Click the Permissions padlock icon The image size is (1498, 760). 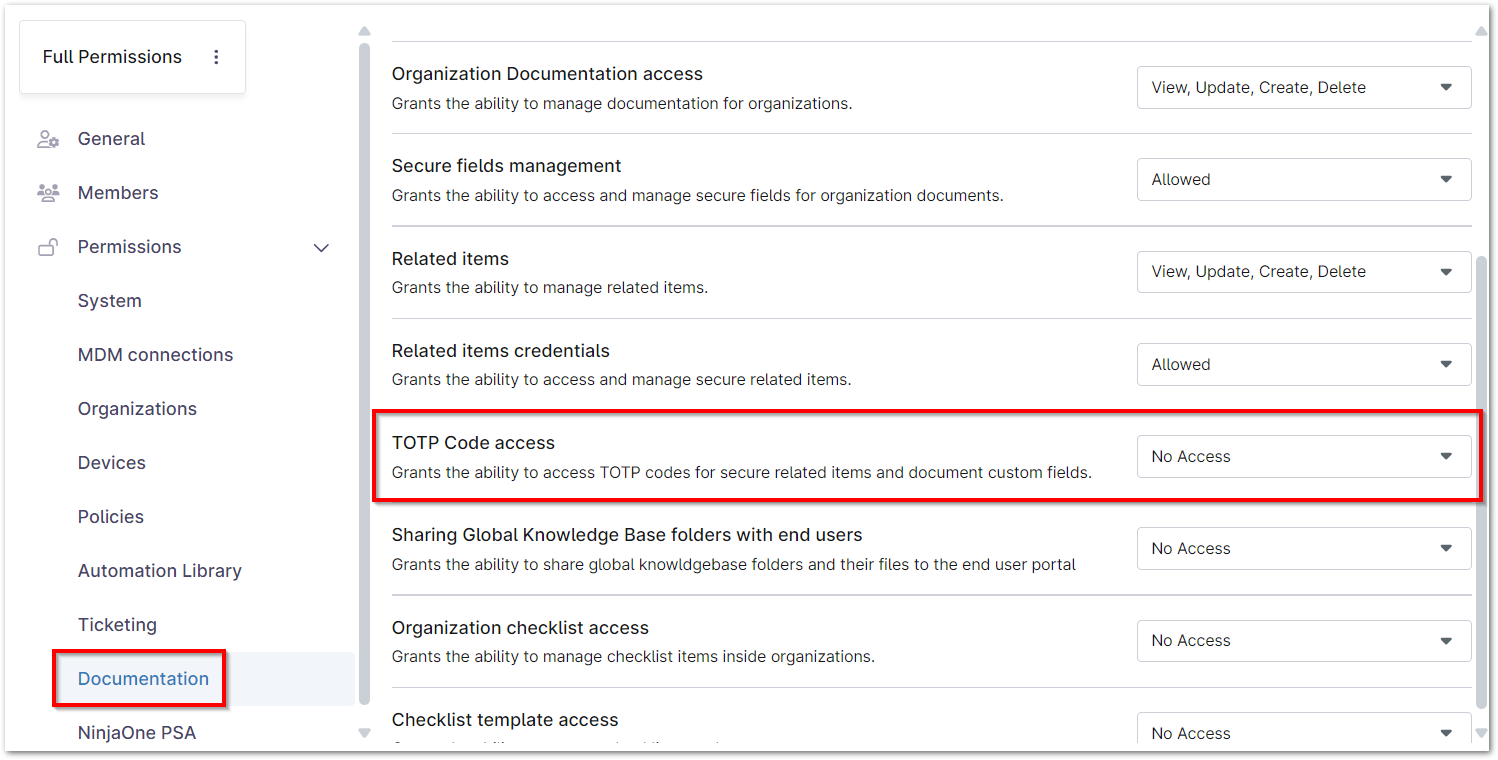coord(48,247)
